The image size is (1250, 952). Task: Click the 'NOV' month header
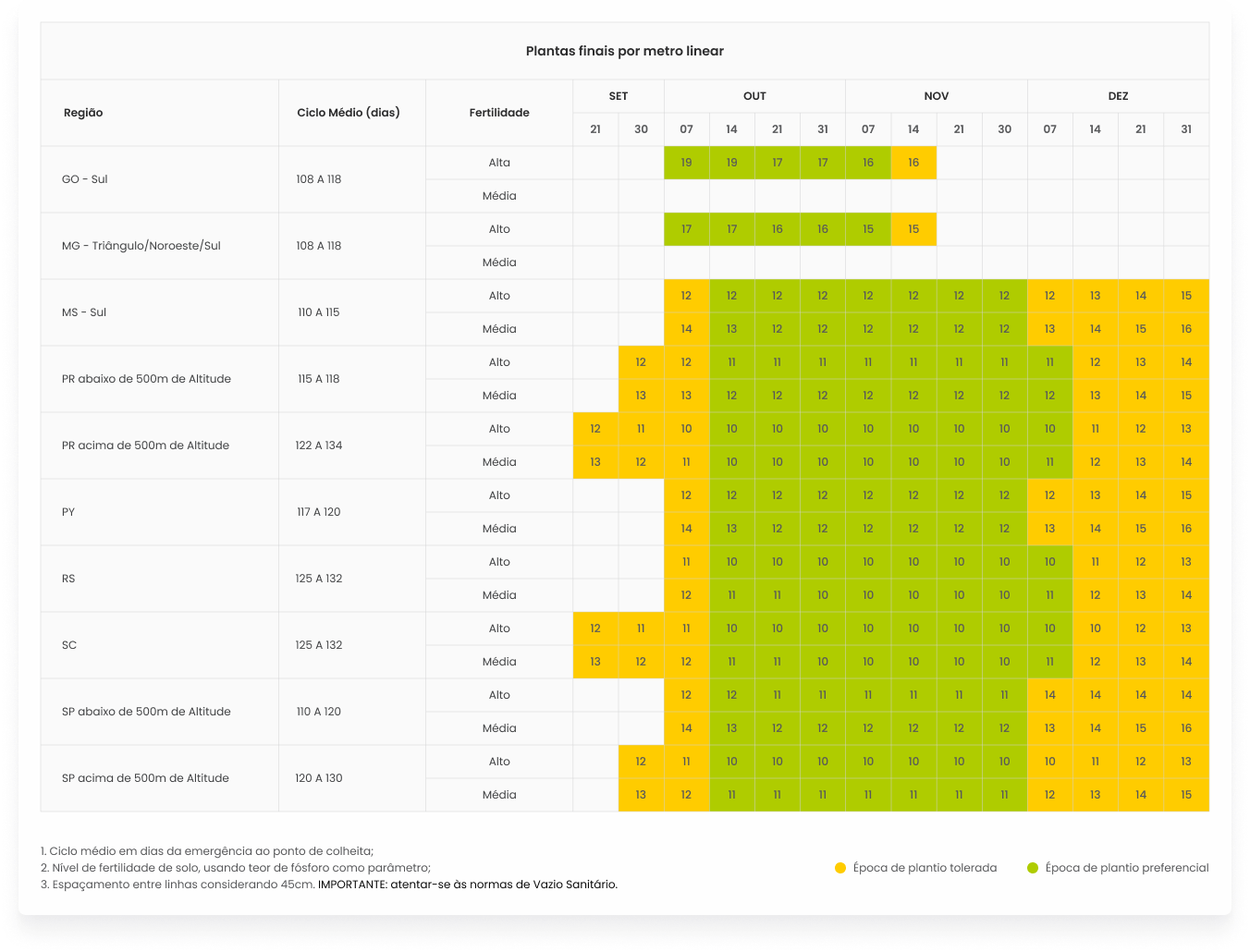pyautogui.click(x=936, y=96)
